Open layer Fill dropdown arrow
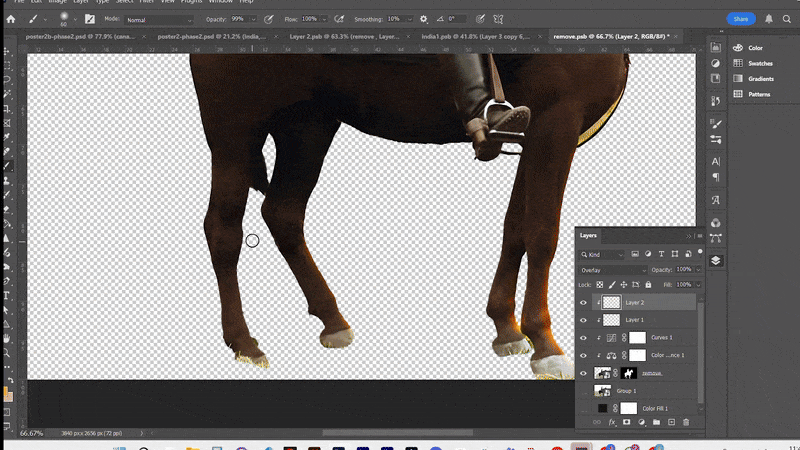This screenshot has width=800, height=450. click(698, 285)
